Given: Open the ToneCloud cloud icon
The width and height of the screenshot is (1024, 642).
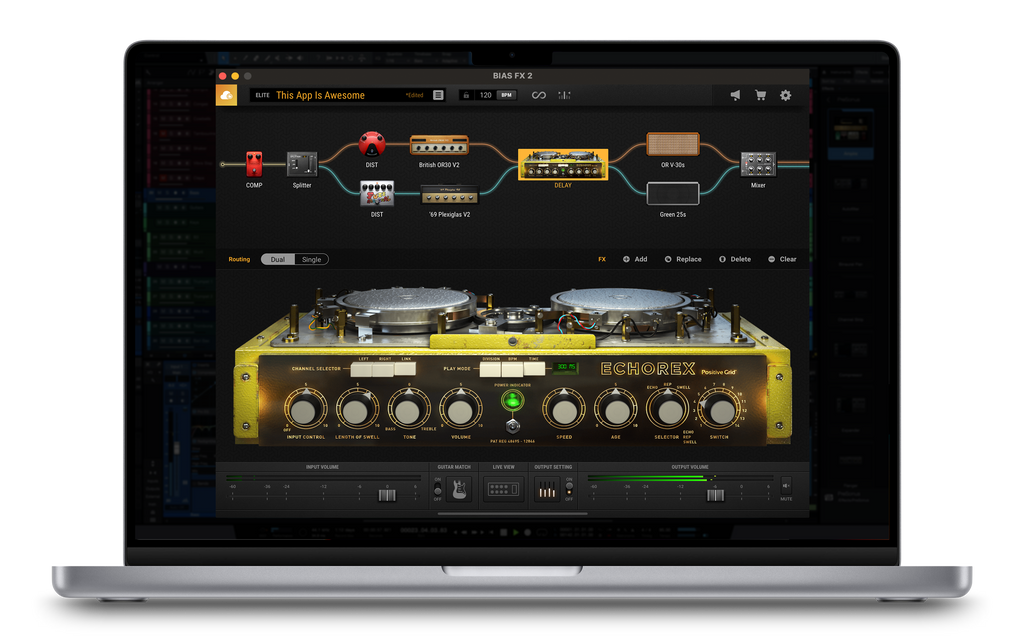Looking at the screenshot, I should tap(226, 95).
